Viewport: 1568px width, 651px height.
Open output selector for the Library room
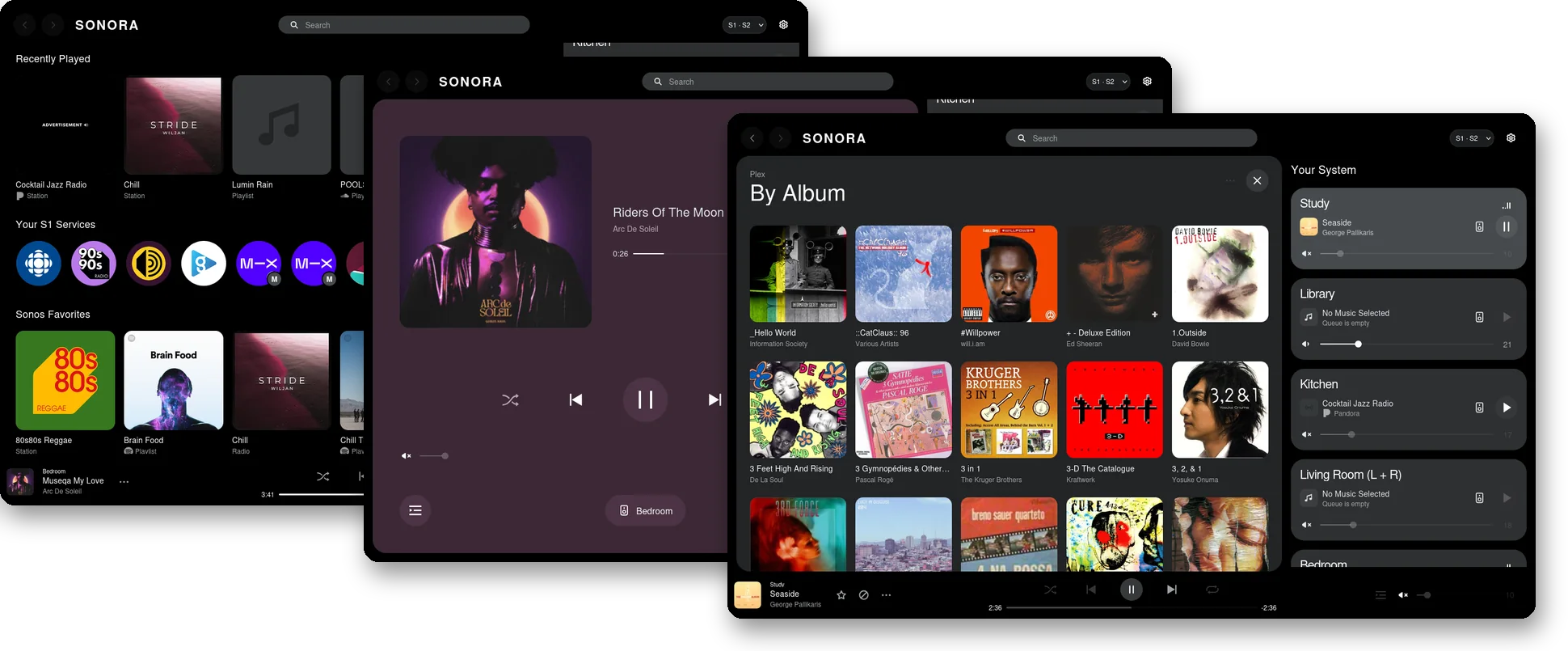1479,318
